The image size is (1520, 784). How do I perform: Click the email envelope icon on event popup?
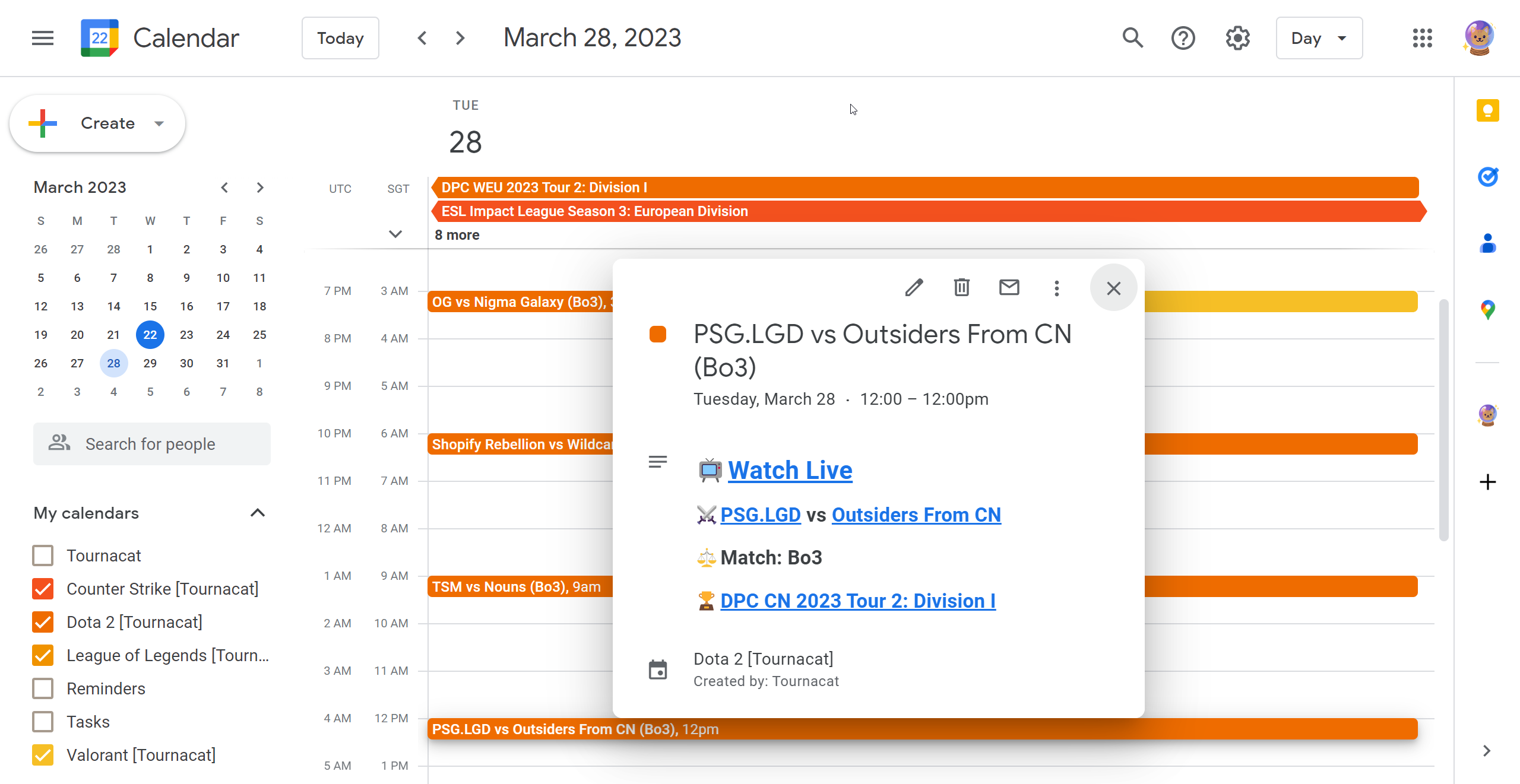1009,288
